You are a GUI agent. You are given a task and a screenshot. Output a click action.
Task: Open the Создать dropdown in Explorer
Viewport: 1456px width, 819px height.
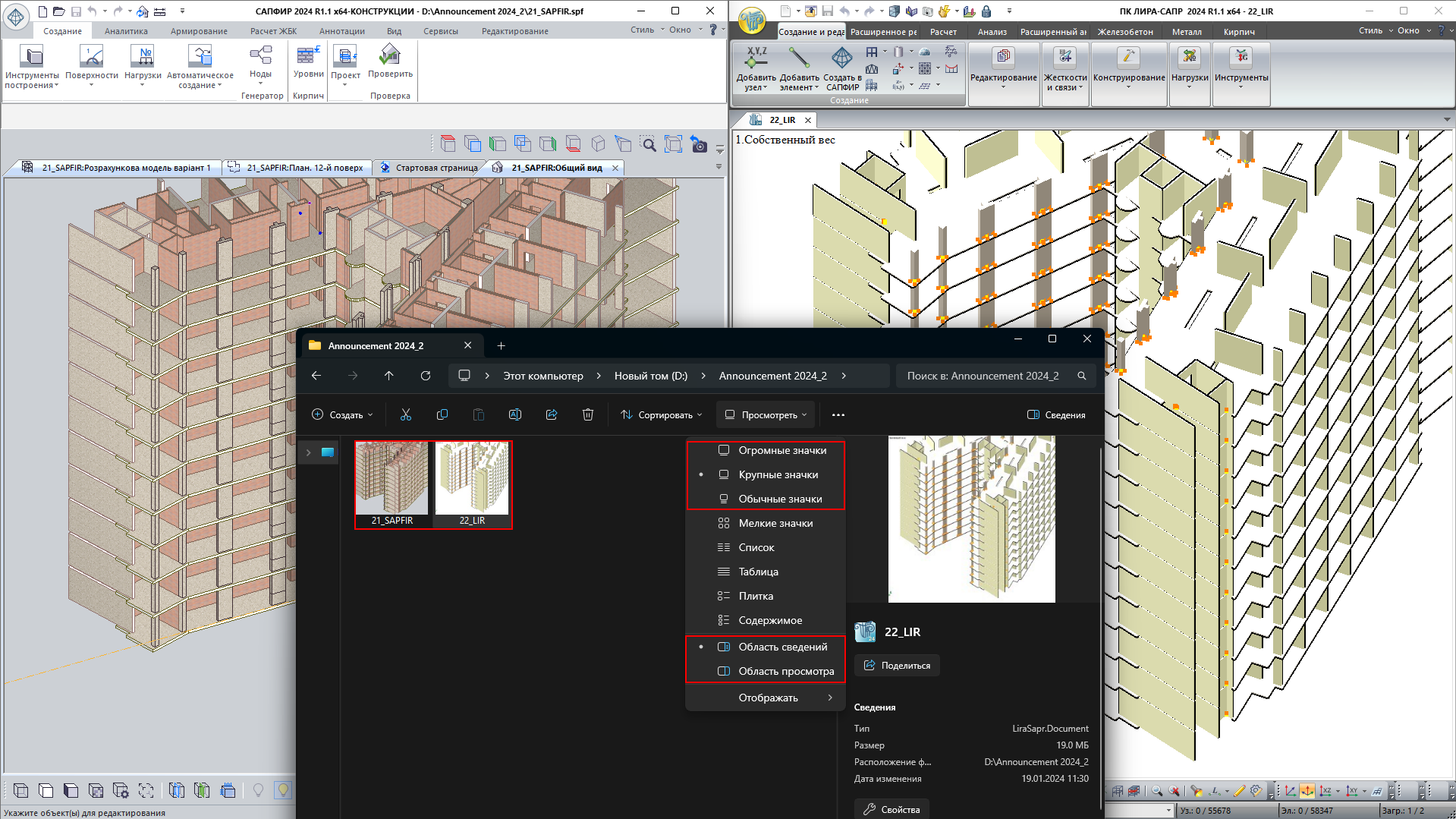coord(343,414)
